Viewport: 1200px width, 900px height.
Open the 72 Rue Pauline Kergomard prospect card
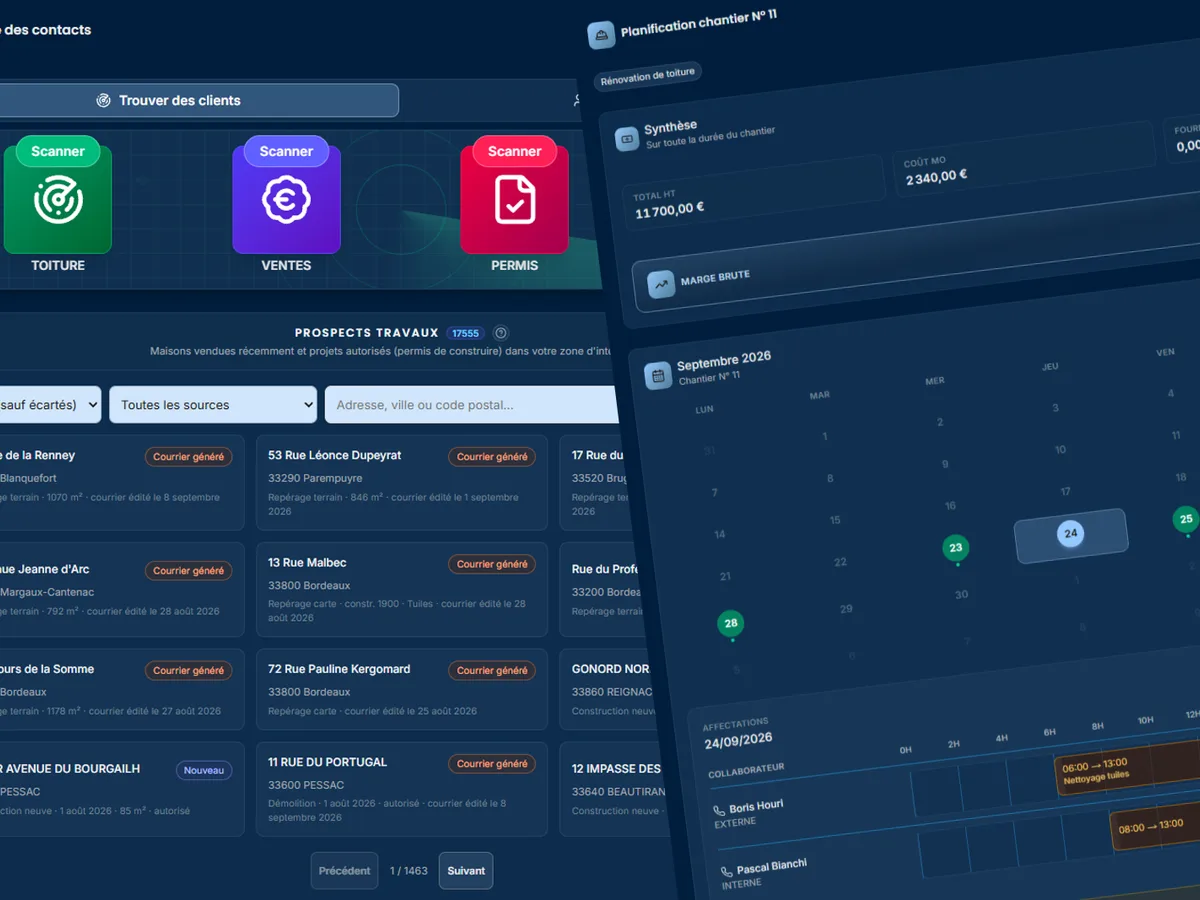tap(402, 689)
